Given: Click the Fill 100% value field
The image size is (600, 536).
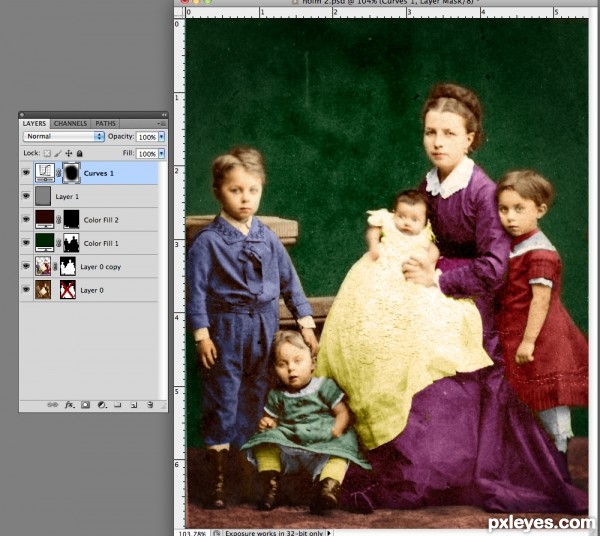Looking at the screenshot, I should [147, 153].
